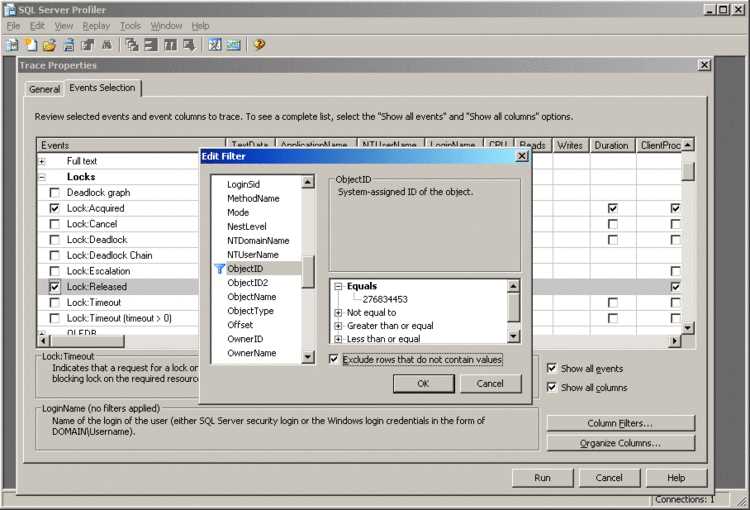Close the Edit Filter dialog
The width and height of the screenshot is (750, 510).
522,156
